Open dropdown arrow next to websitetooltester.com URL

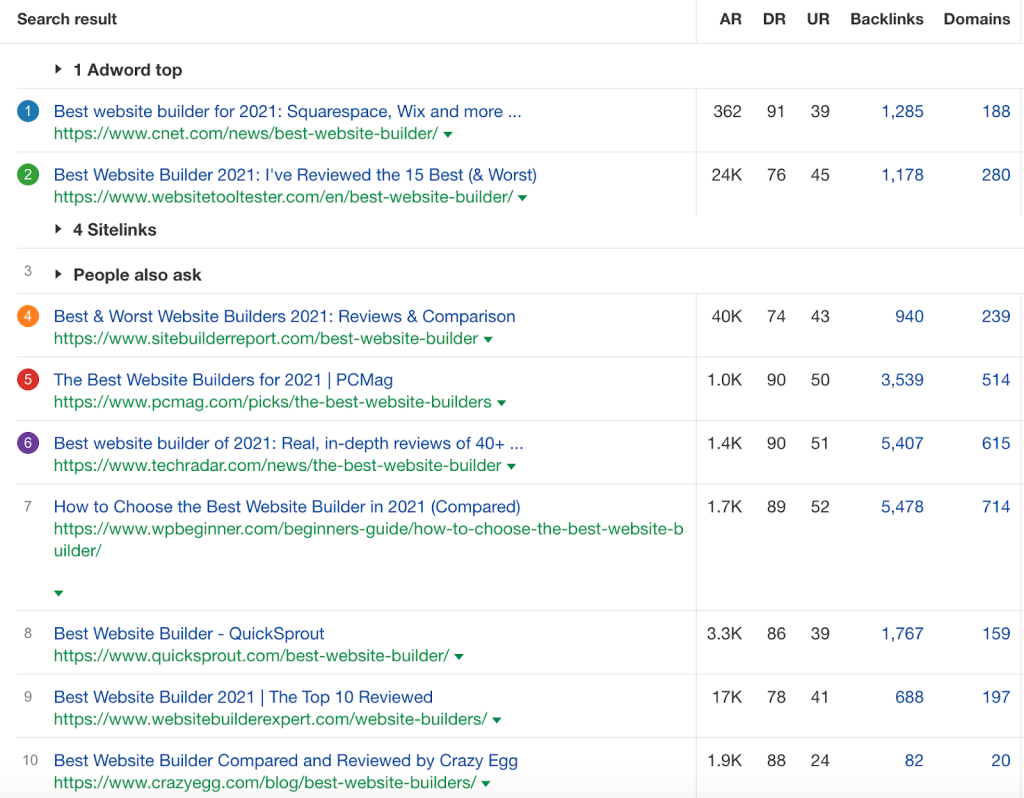click(522, 198)
